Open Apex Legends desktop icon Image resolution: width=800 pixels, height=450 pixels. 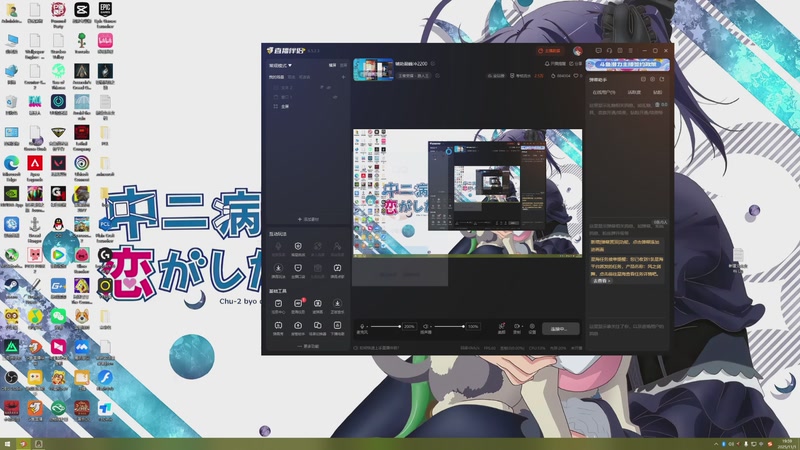tap(35, 168)
